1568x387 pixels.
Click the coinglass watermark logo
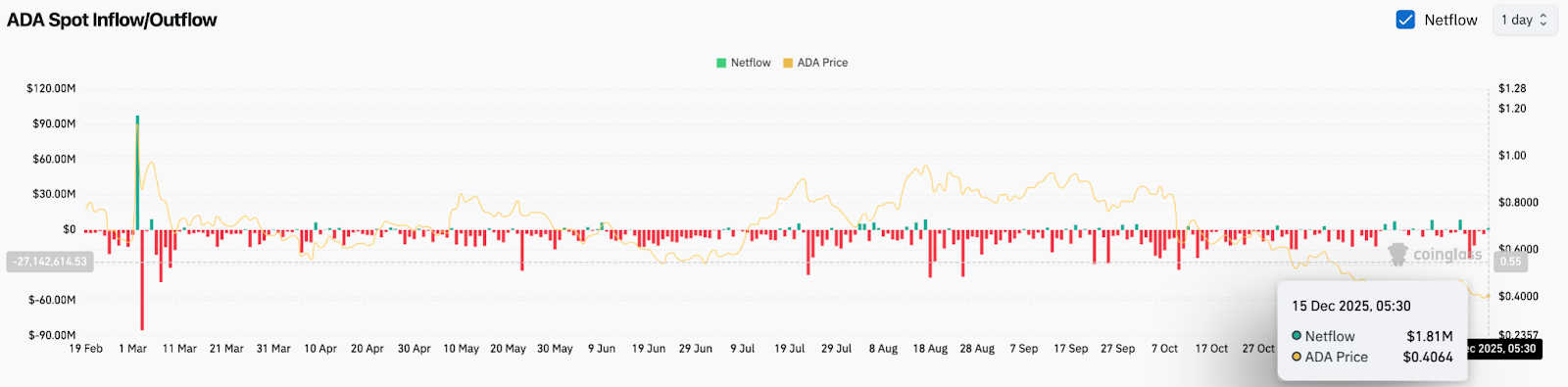click(x=1436, y=254)
